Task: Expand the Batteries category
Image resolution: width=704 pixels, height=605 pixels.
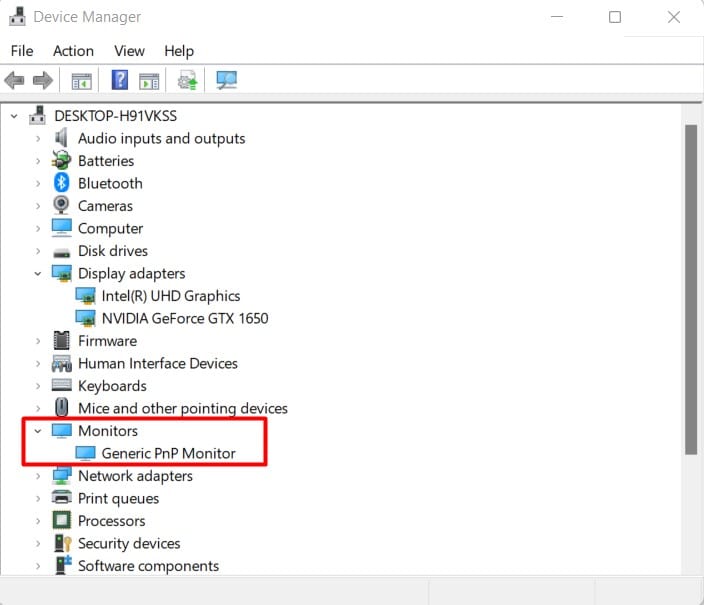Action: 38,161
